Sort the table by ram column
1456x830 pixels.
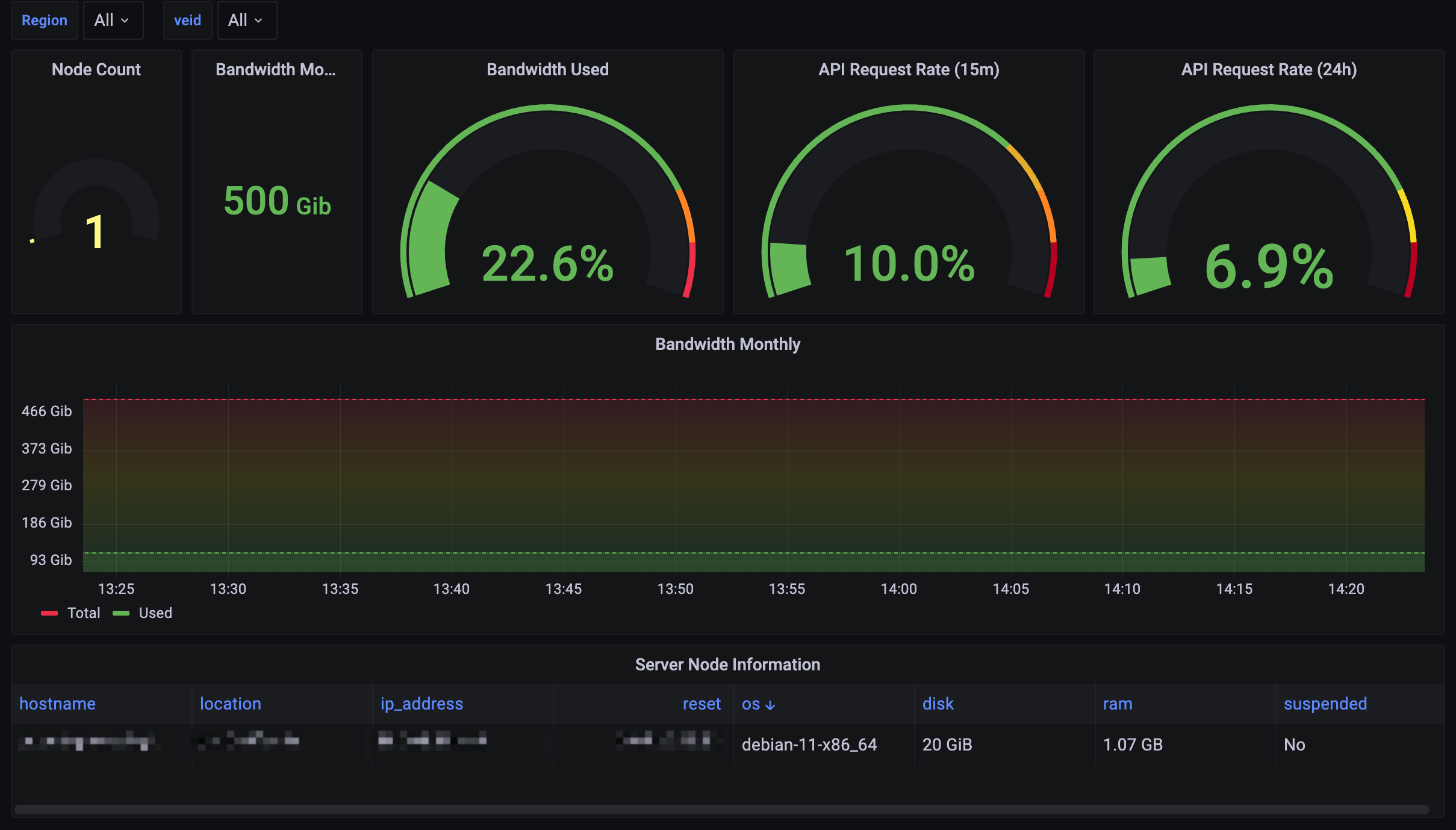(x=1118, y=704)
